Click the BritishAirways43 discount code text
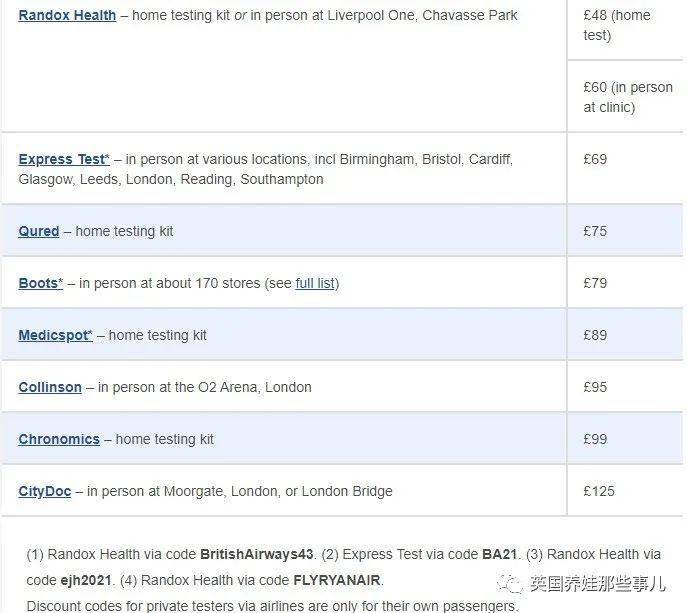This screenshot has width=687, height=613. (257, 554)
